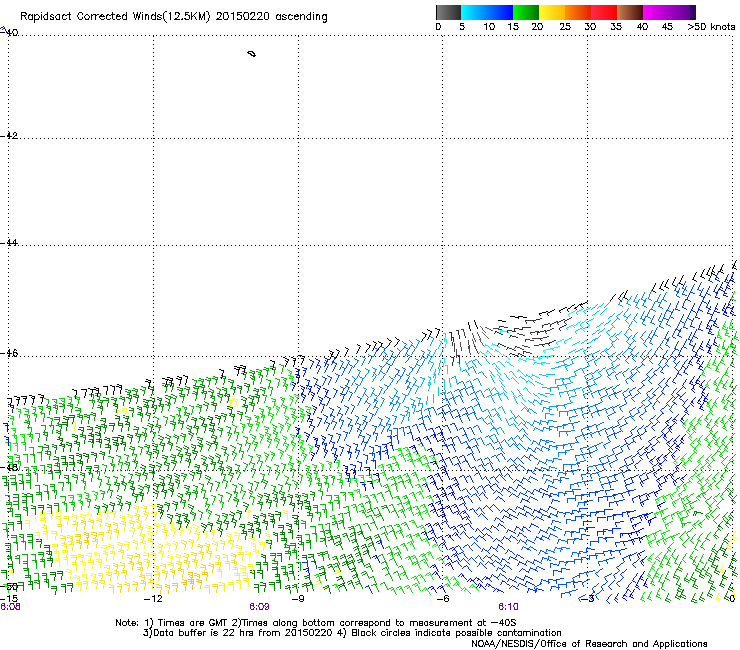This screenshot has width=740, height=650.
Task: Click the '-6' longitude axis label
Action: (442, 599)
